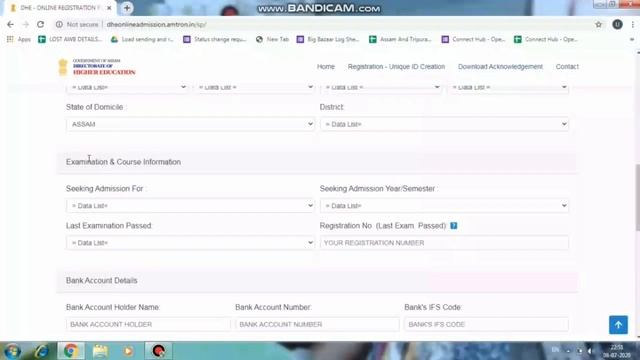This screenshot has width=640, height=360.
Task: Open new browser tab with plus
Action: point(127,8)
